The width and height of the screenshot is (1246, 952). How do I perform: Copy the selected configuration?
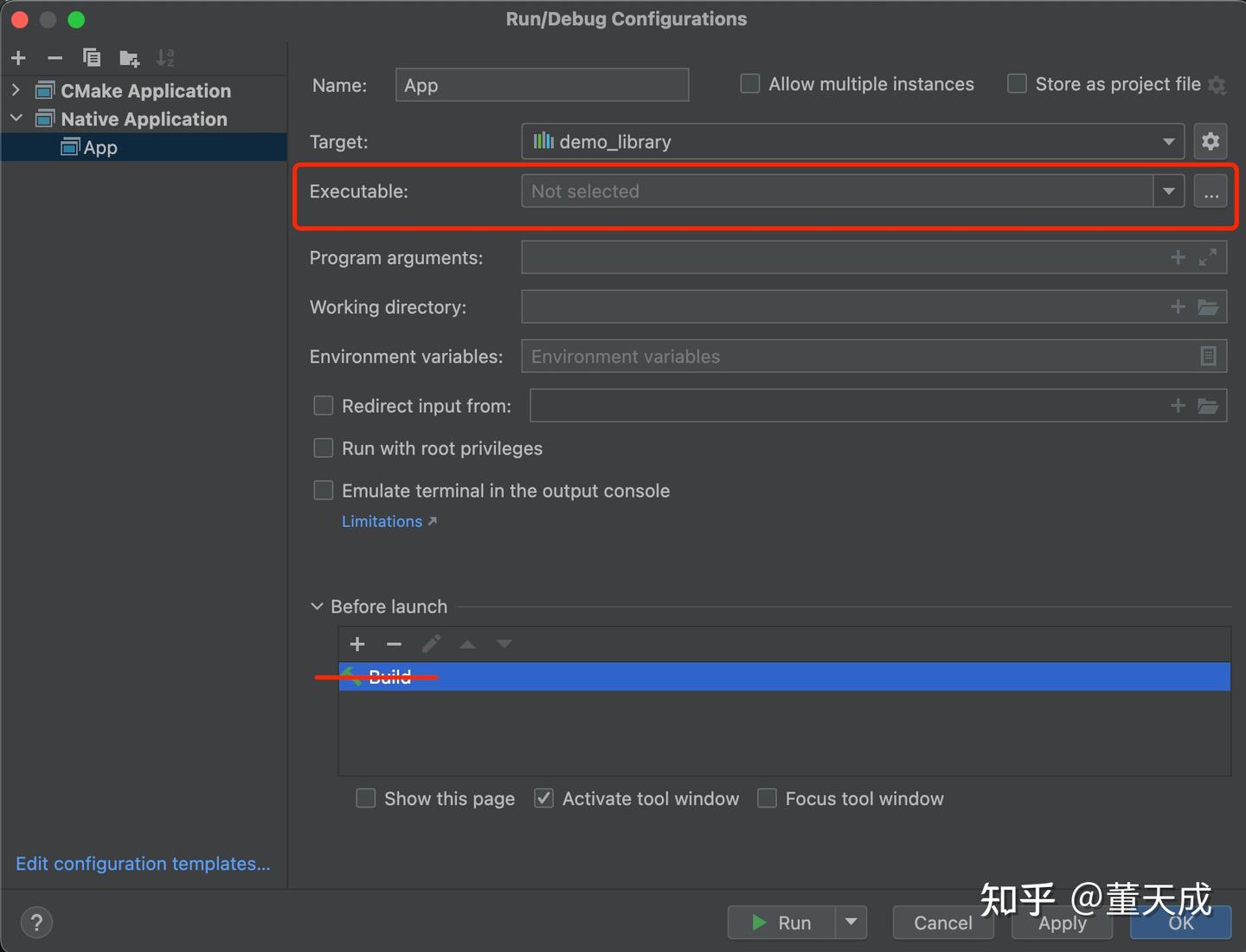coord(92,58)
